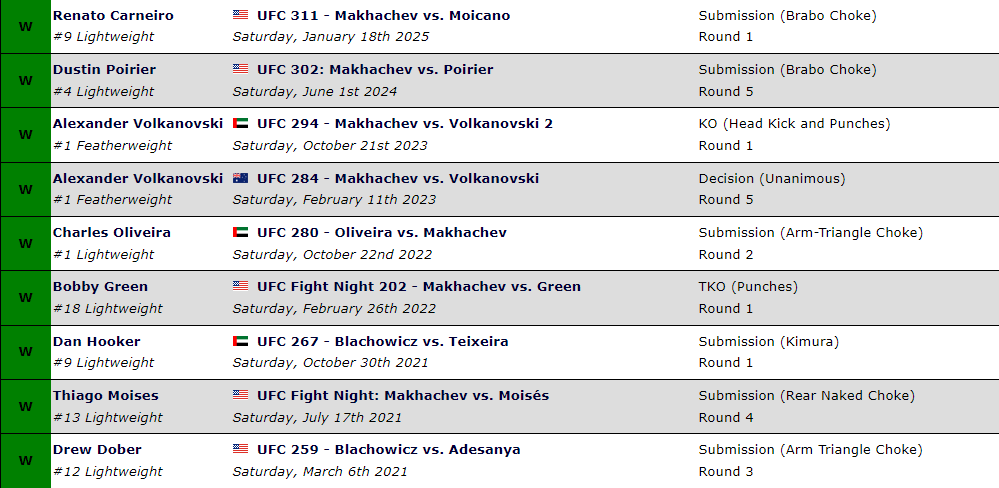Click the green W result cell for Thiago Moises
Viewport: 999px width, 488px height.
point(25,406)
